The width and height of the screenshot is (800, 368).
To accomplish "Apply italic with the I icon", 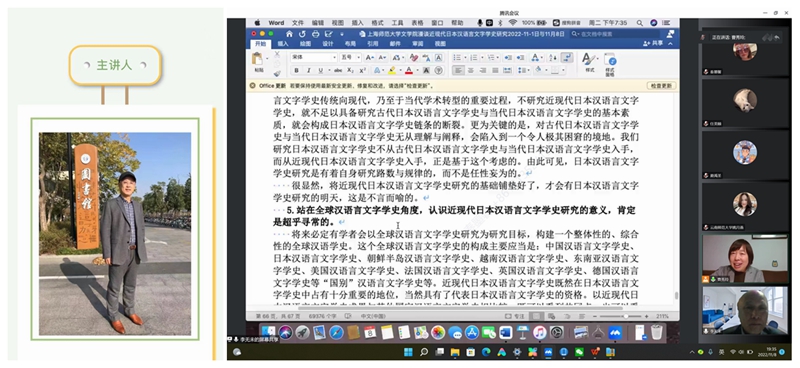I will tap(309, 70).
